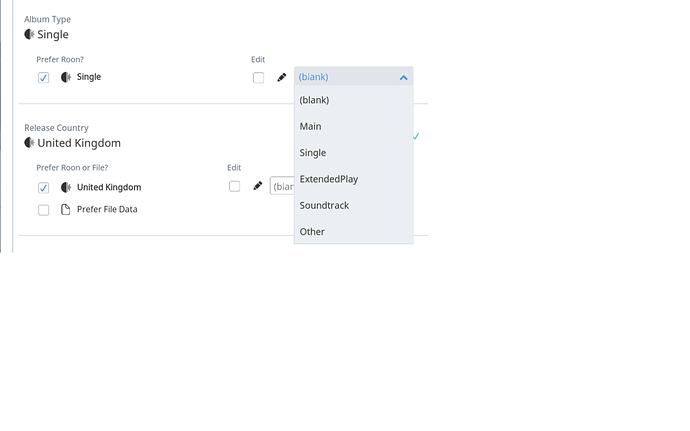This screenshot has width=690, height=431.
Task: Click the pencil icon in the Album Type edit row
Action: pyautogui.click(x=282, y=77)
